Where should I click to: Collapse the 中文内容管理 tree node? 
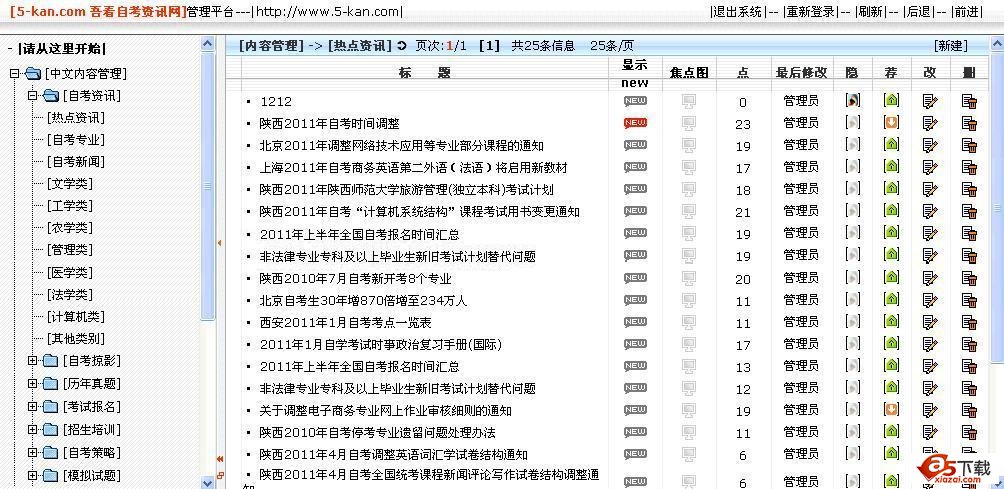pyautogui.click(x=15, y=74)
